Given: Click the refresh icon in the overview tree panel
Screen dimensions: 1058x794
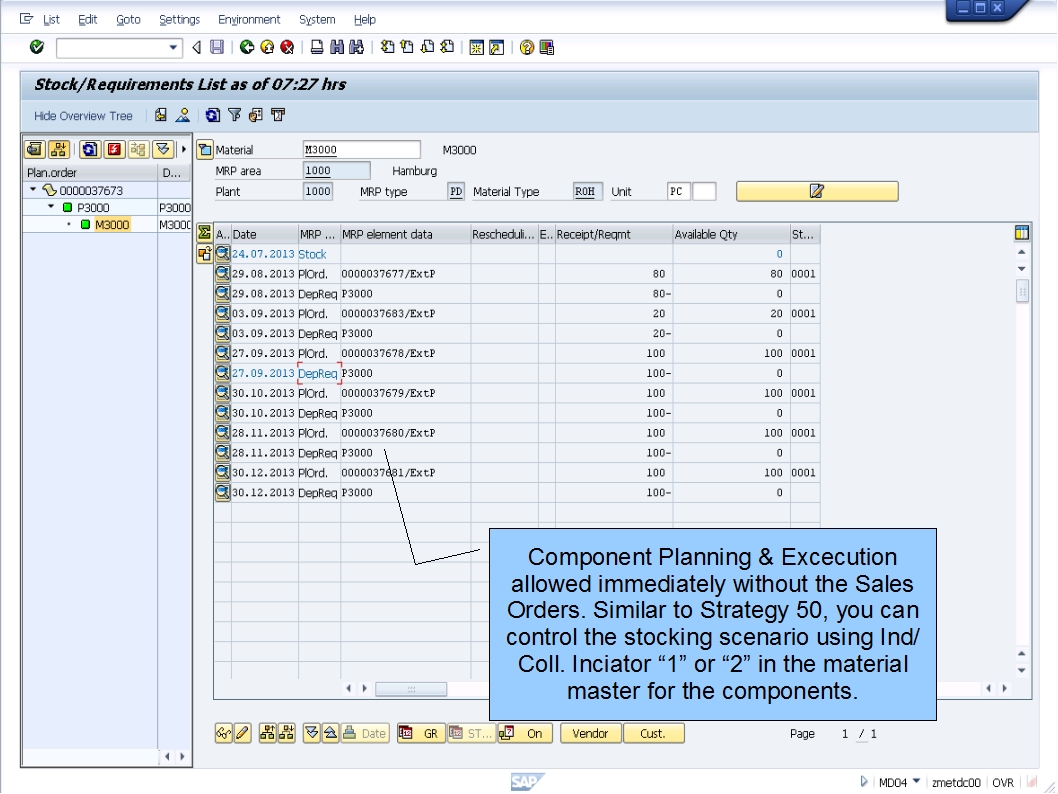Looking at the screenshot, I should [89, 150].
